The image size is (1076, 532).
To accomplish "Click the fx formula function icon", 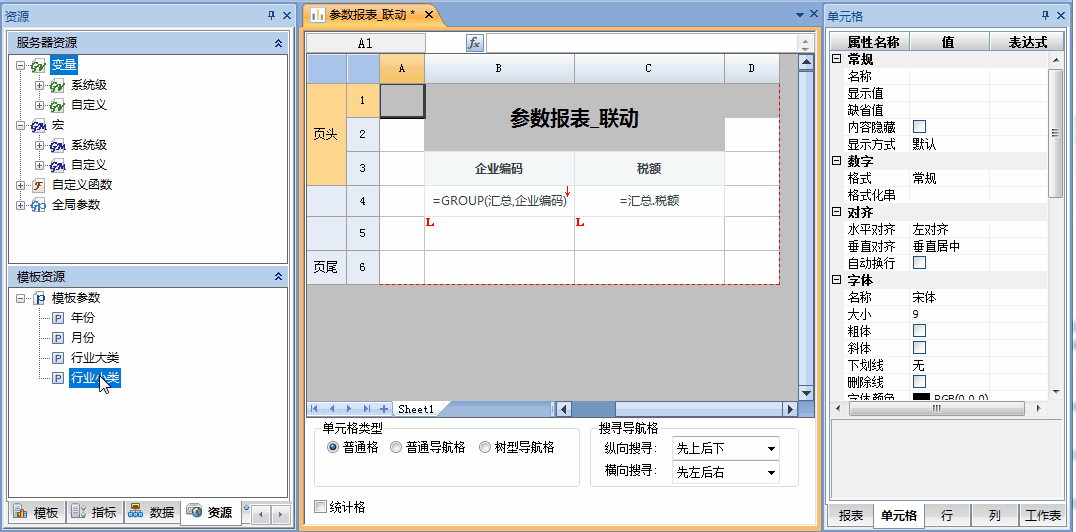I will click(475, 43).
